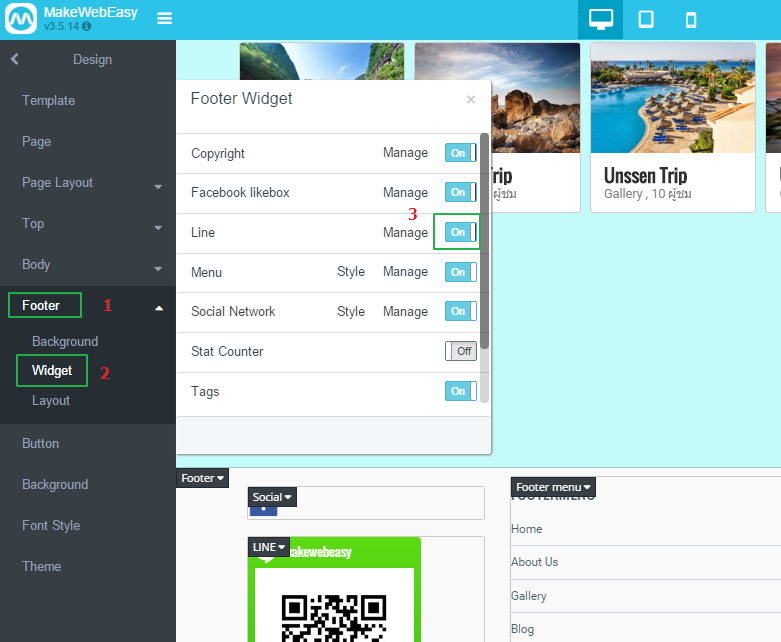Open the hamburger menu icon
This screenshot has height=642, width=781.
coord(165,19)
